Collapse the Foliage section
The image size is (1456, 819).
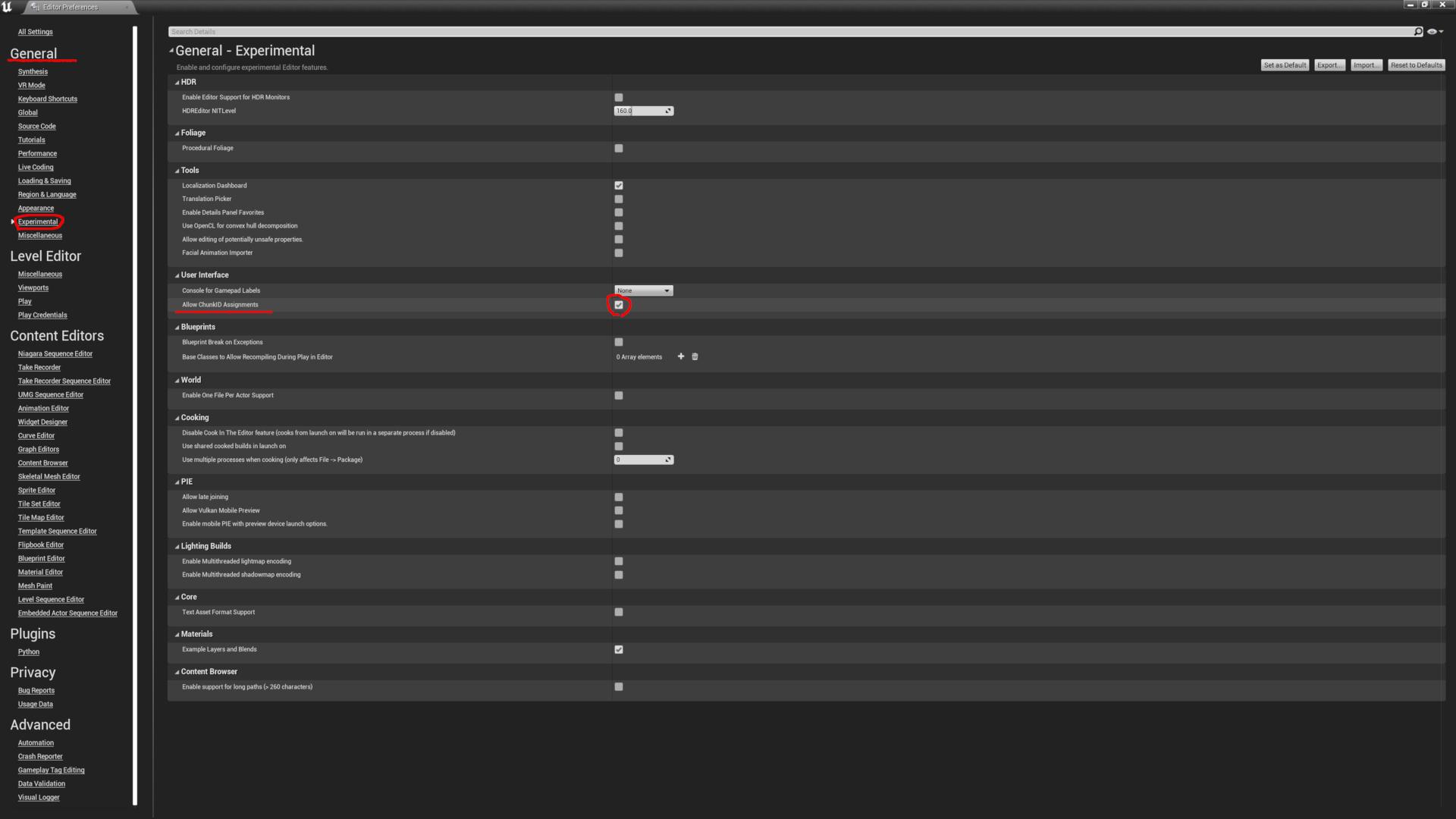[x=177, y=133]
